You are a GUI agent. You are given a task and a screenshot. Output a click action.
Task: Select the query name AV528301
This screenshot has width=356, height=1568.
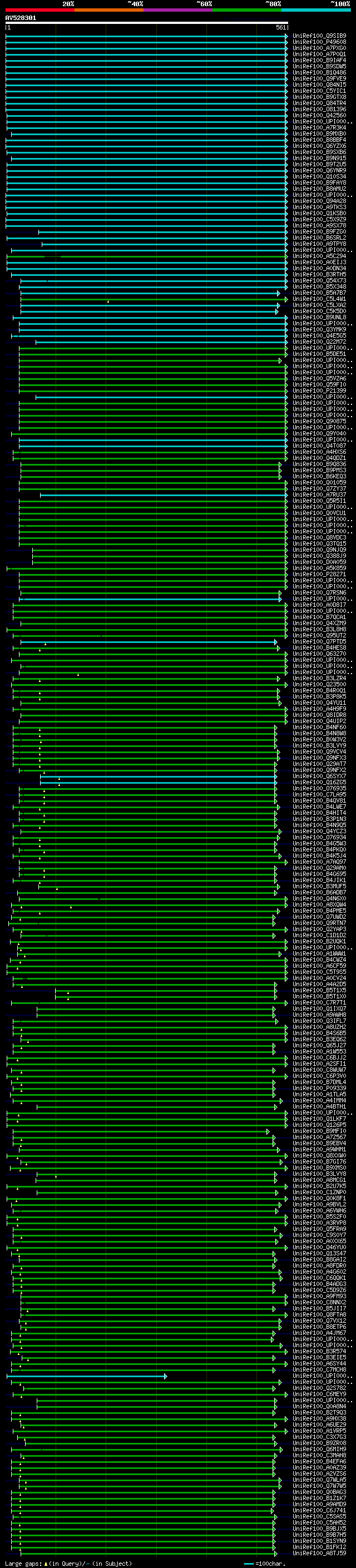tap(21, 18)
